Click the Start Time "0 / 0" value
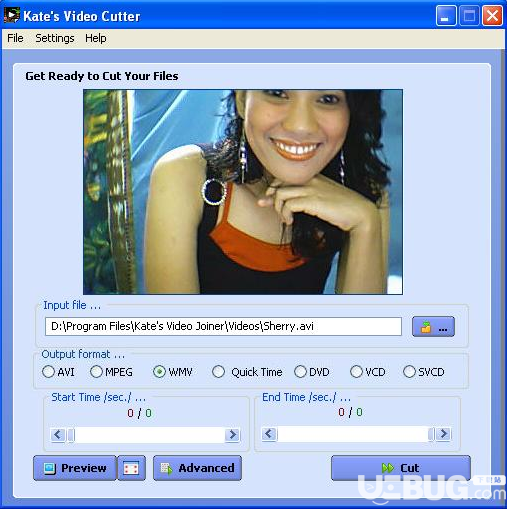507x509 pixels. pyautogui.click(x=139, y=413)
